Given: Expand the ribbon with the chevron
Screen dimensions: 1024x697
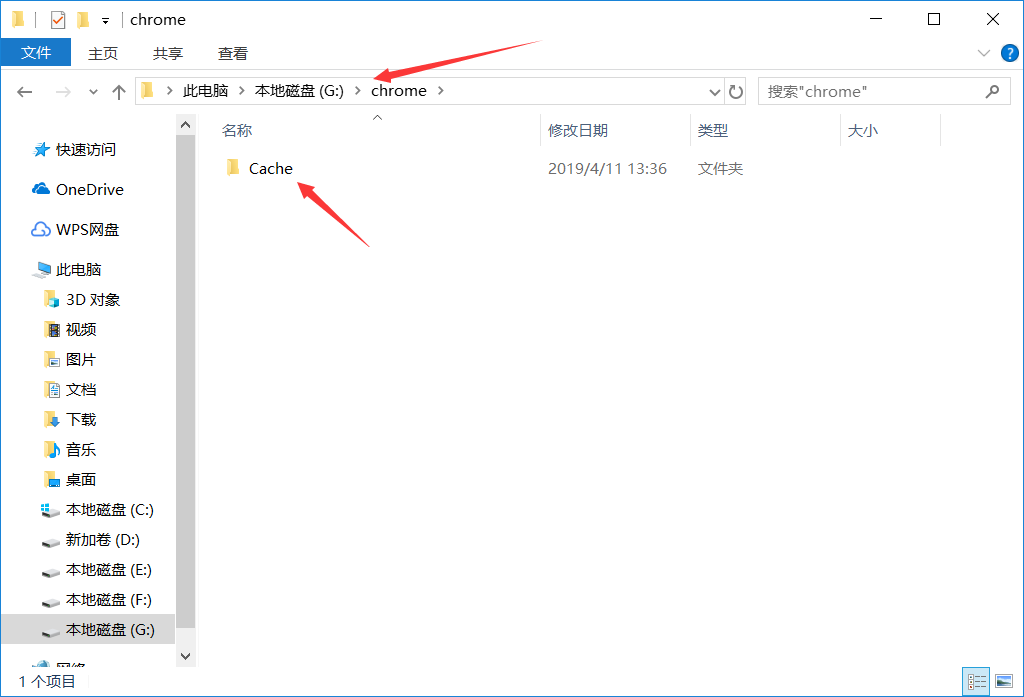Looking at the screenshot, I should (984, 53).
